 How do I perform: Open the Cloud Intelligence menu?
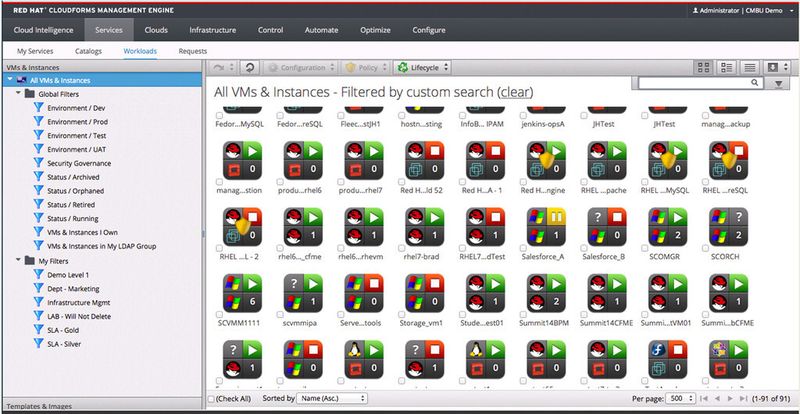point(43,30)
